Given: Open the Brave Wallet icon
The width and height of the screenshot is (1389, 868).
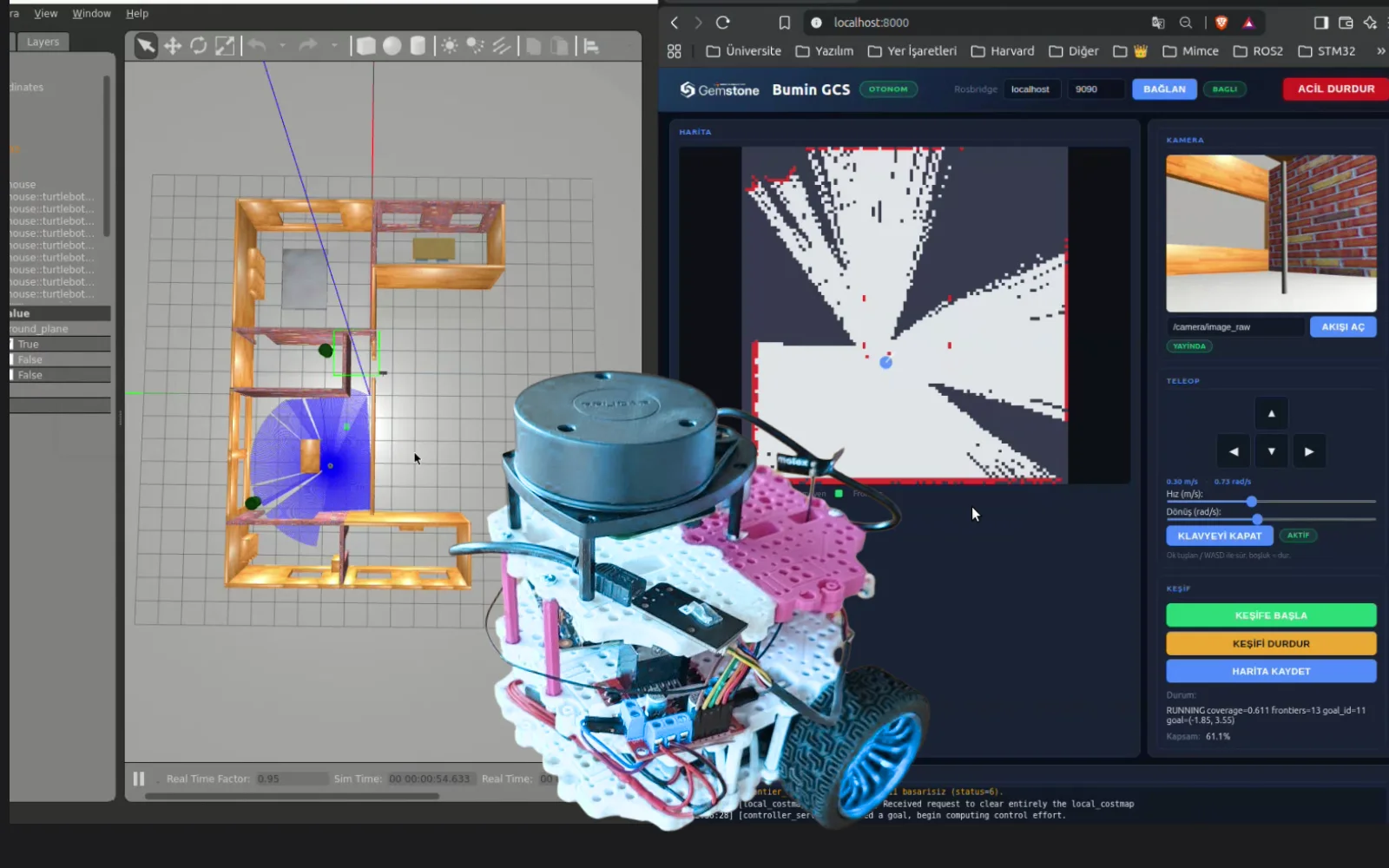Looking at the screenshot, I should click(x=1346, y=23).
